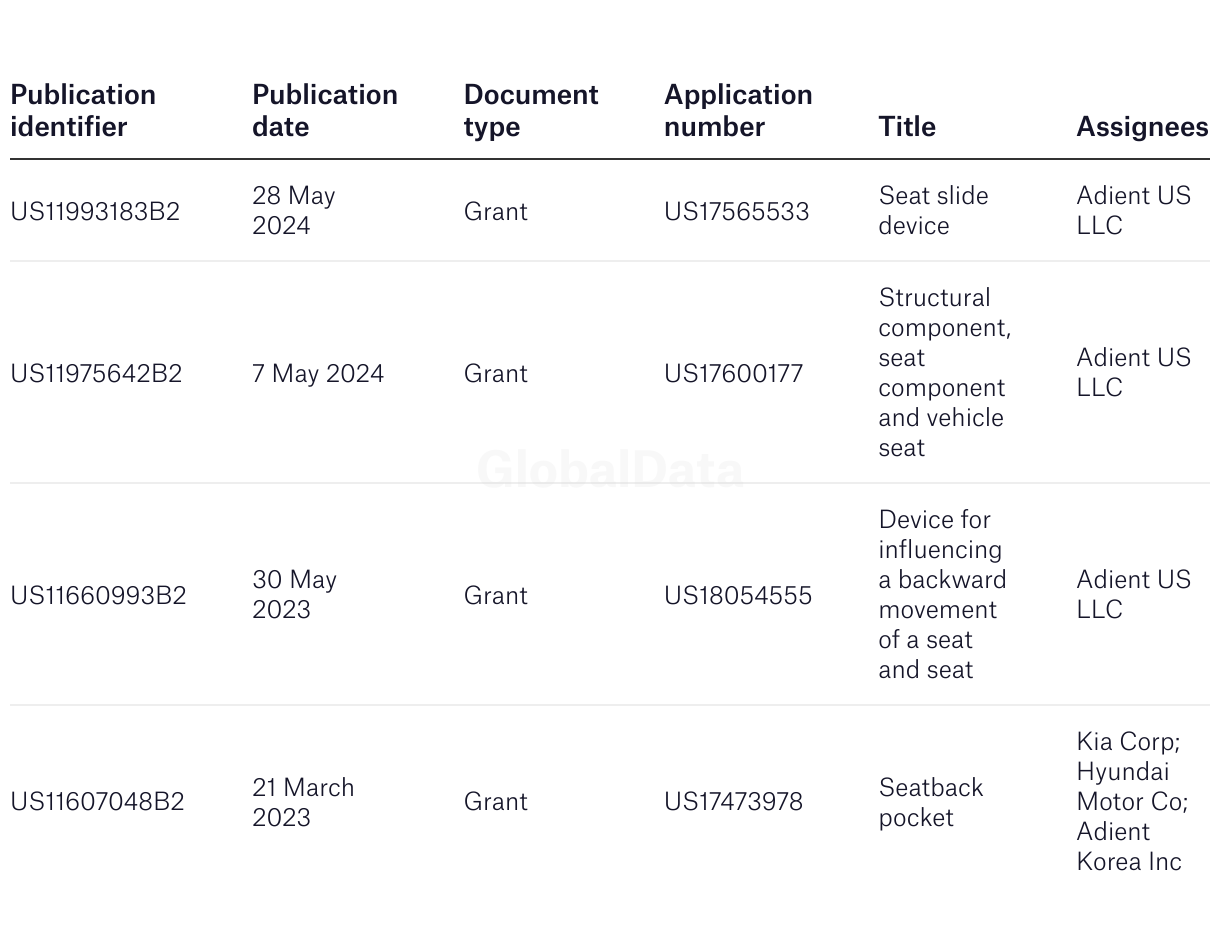The width and height of the screenshot is (1220, 938).
Task: Click the 28 May 2024 date cell
Action: point(294,210)
